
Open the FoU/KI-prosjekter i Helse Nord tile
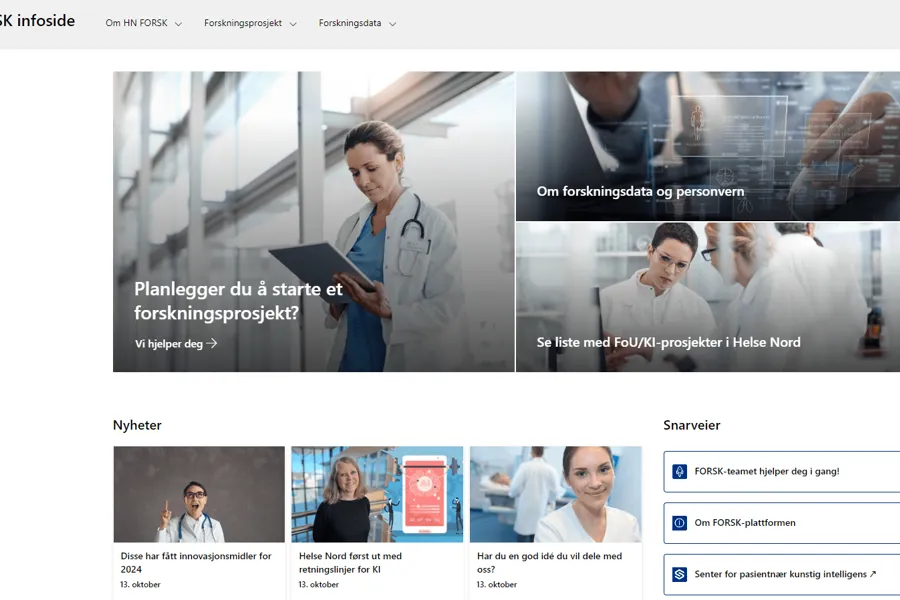tap(668, 342)
